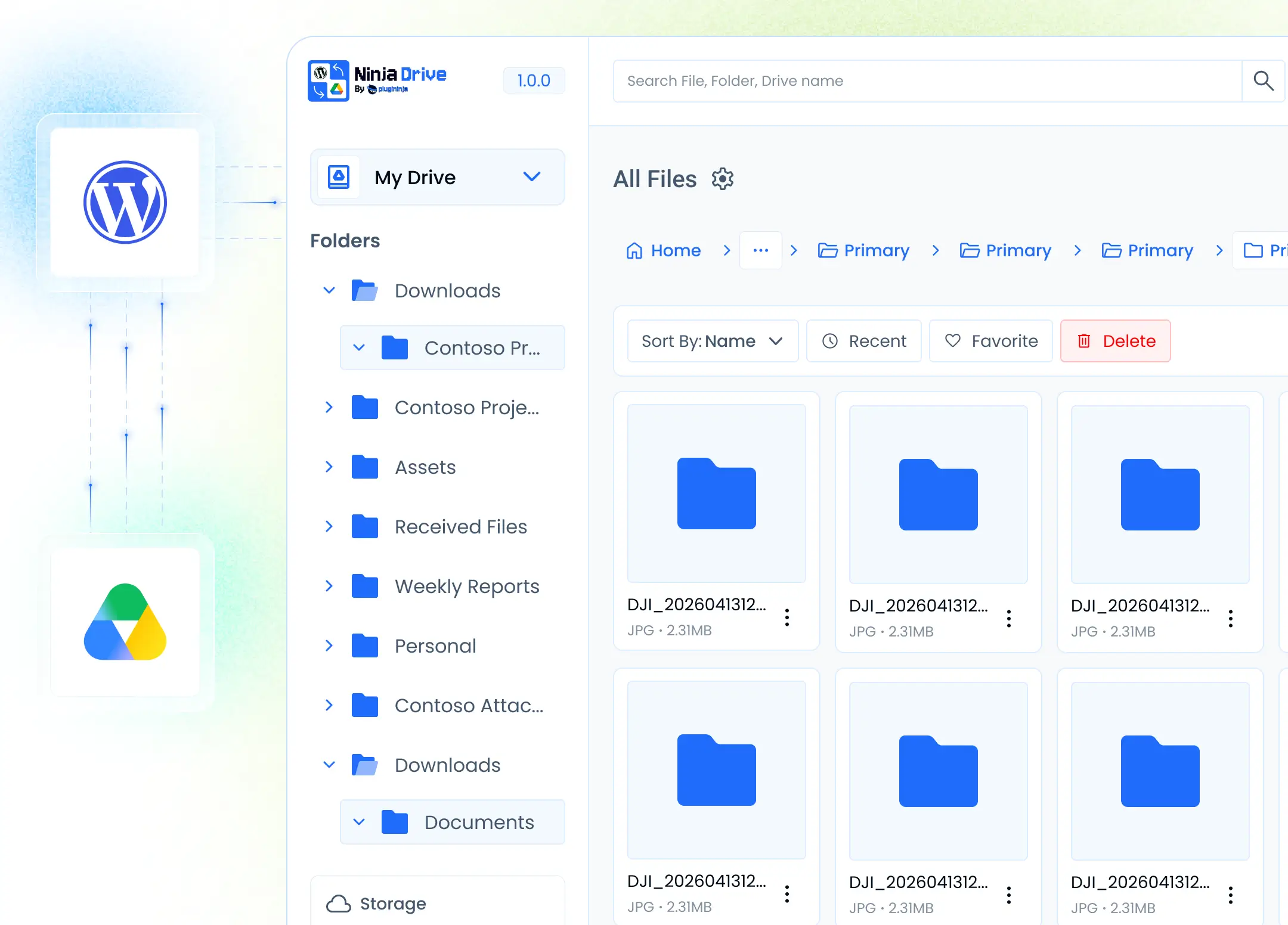Click the All Files heading
Screen dimensions: 1288x925
pos(655,179)
